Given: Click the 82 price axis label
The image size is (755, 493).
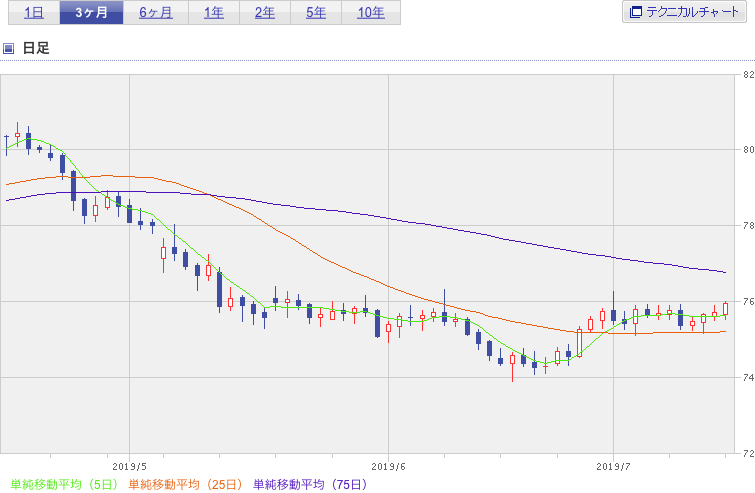Looking at the screenshot, I should [x=749, y=75].
